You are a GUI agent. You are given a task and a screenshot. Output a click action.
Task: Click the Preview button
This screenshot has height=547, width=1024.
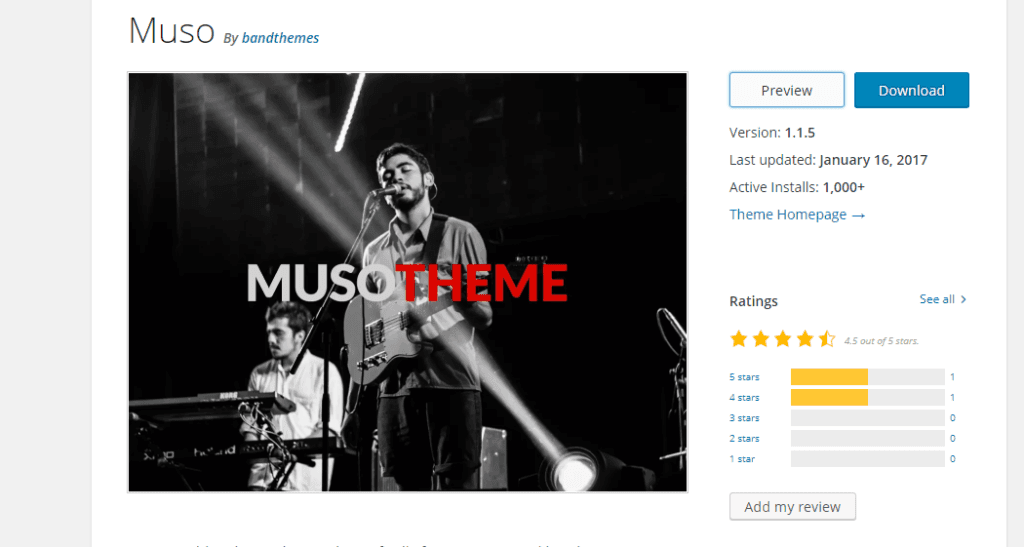click(786, 90)
